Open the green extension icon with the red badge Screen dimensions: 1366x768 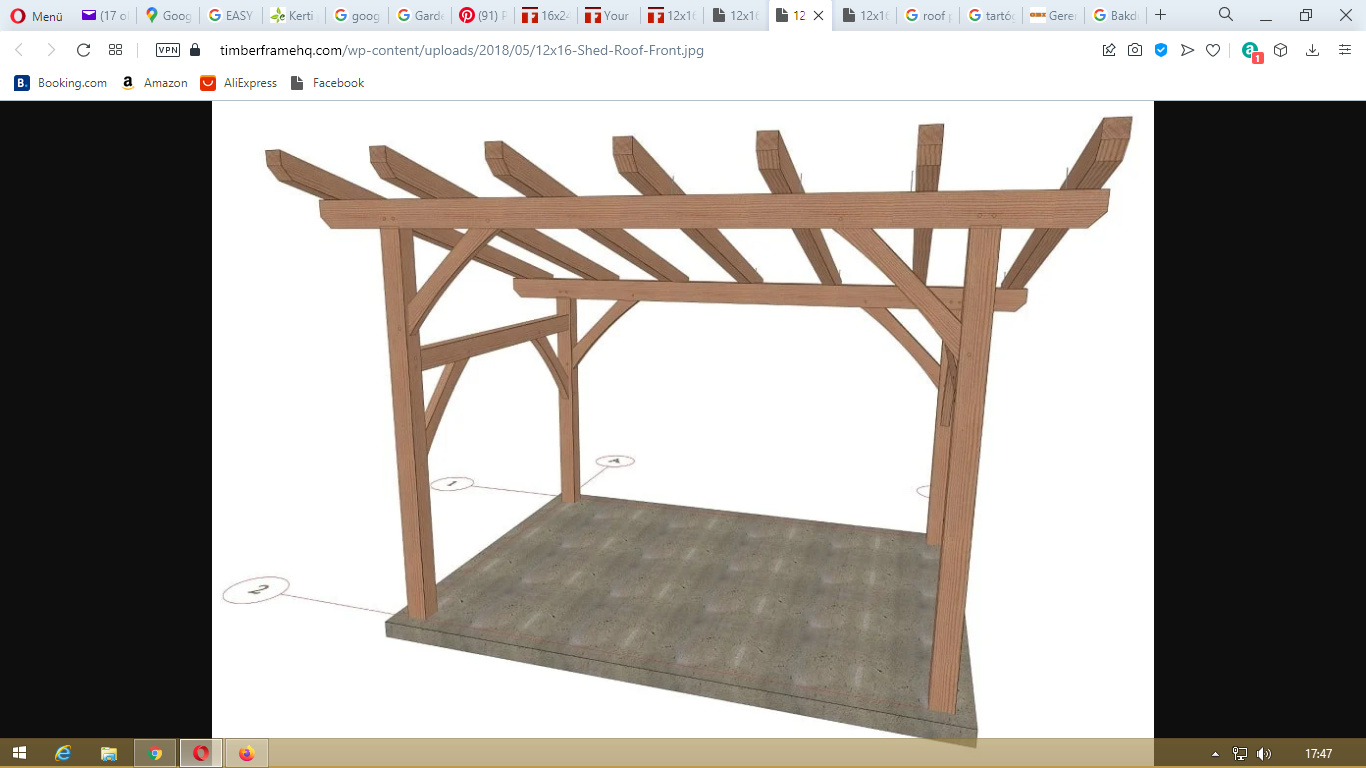point(1251,51)
